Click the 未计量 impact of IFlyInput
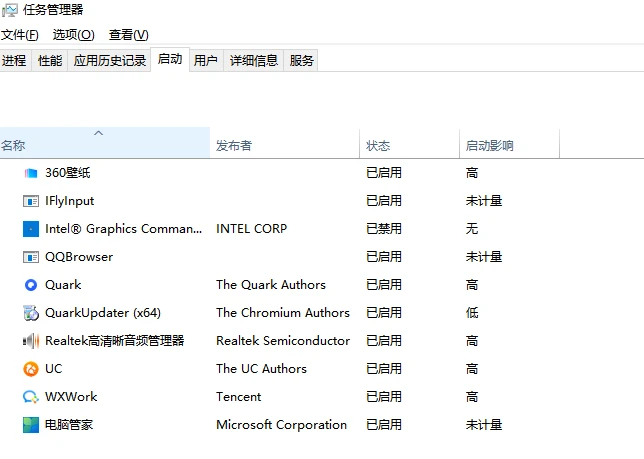Viewport: 644px width, 459px height. click(x=484, y=201)
